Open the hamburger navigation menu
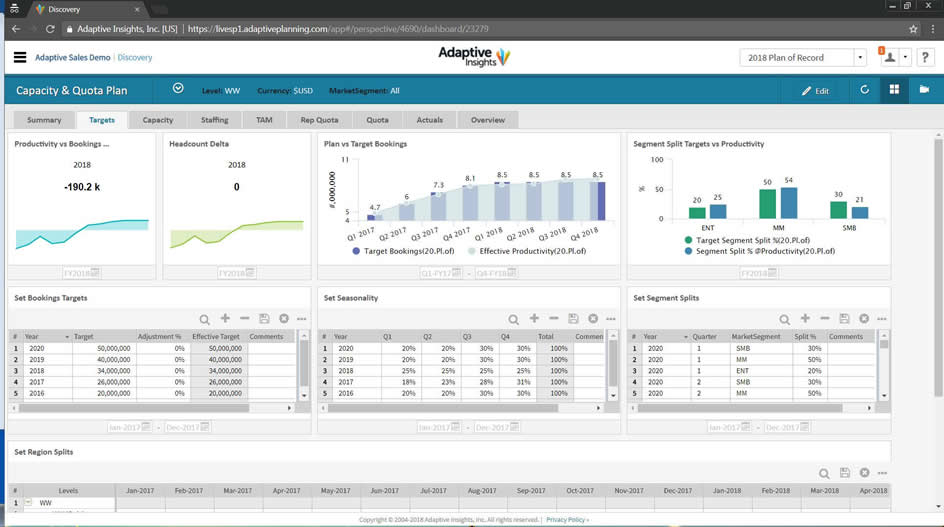The image size is (944, 527). 20,57
